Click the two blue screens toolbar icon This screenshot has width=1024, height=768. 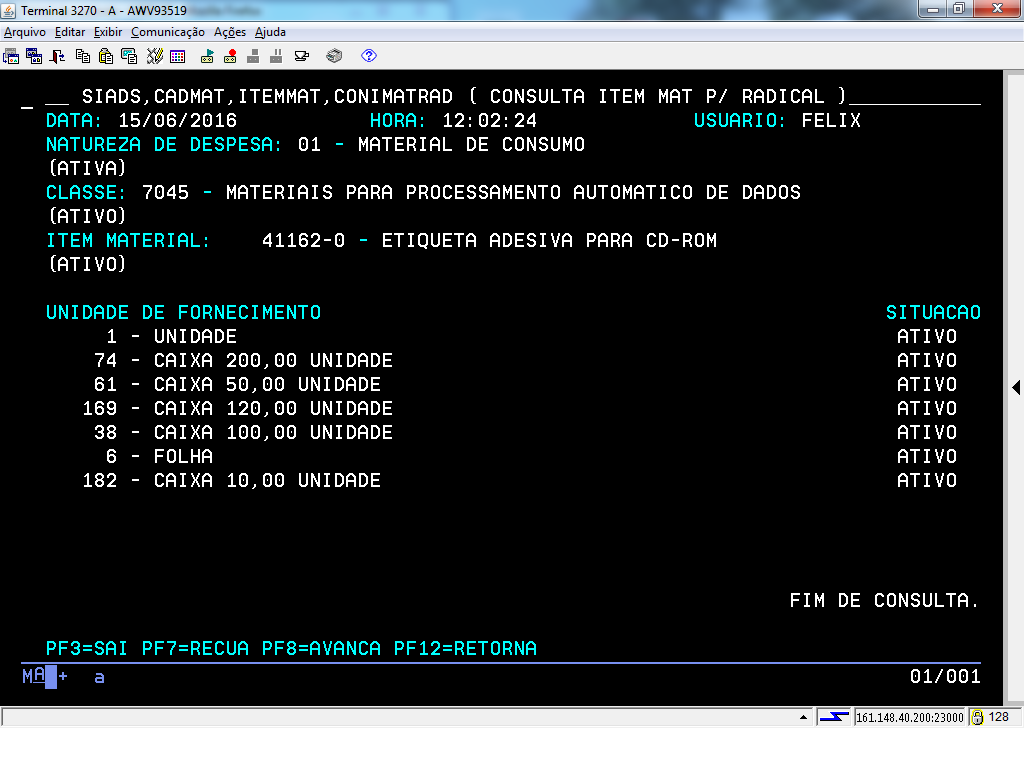click(34, 56)
